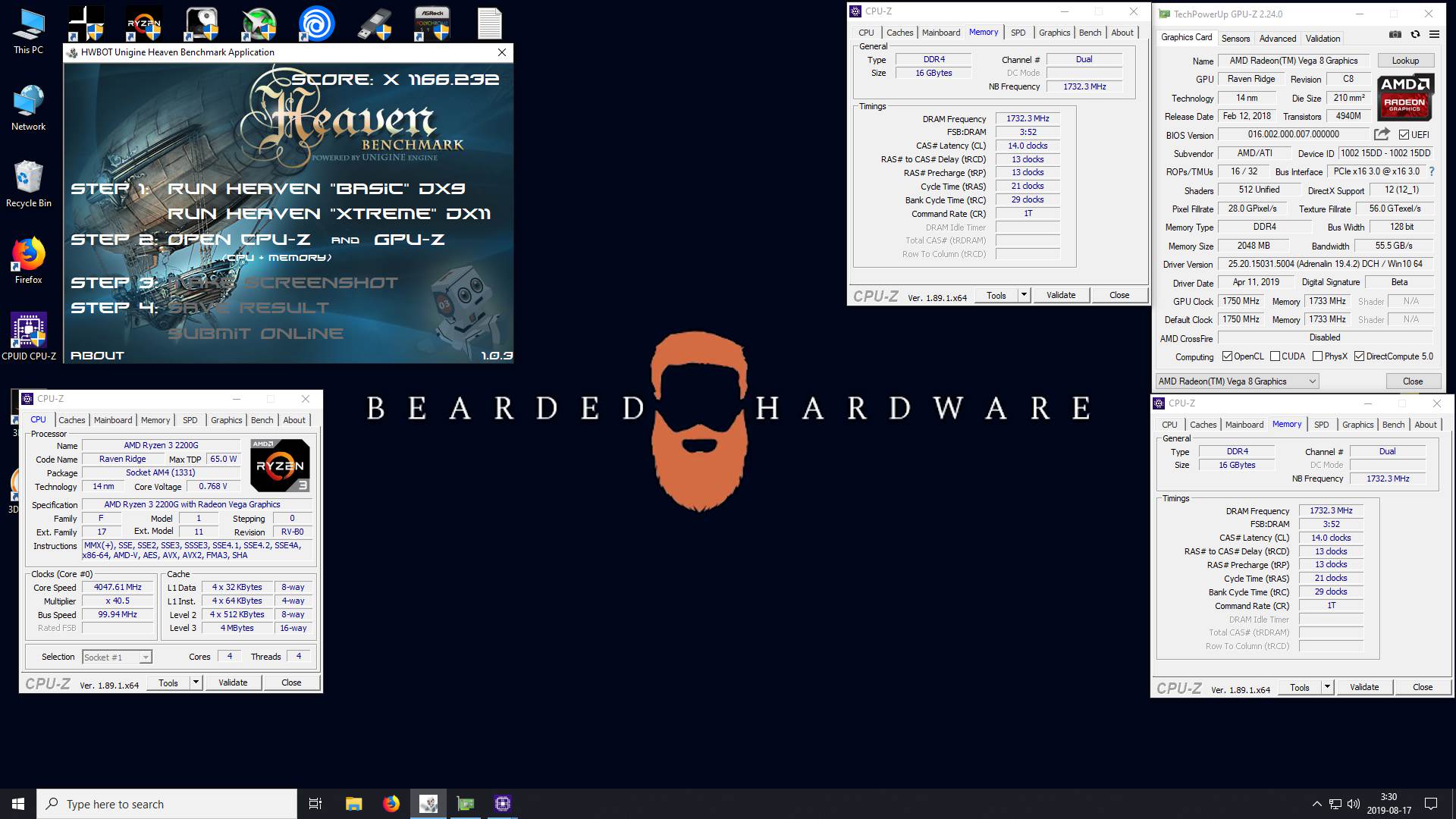Open Mainboard tab in top CPU-Z window
Image resolution: width=1456 pixels, height=819 pixels.
pyautogui.click(x=941, y=33)
